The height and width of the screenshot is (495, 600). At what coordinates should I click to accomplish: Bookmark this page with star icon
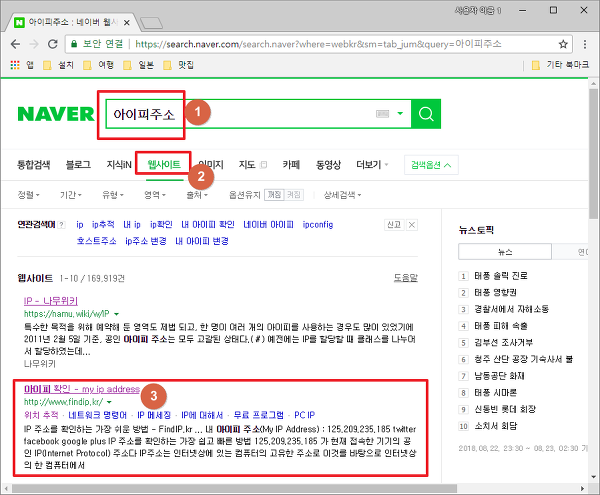coord(563,44)
